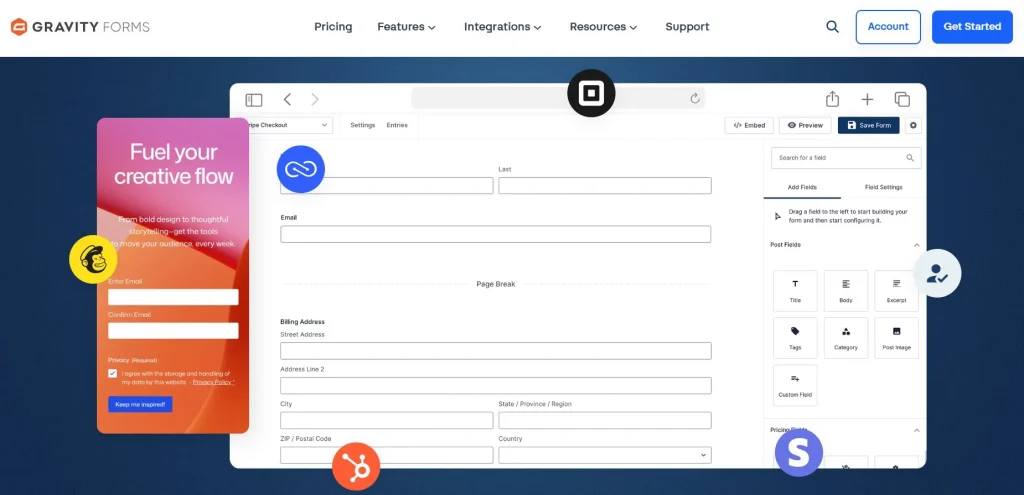Screen dimensions: 1024x495
Task: Click the Get Started button
Action: 972,27
